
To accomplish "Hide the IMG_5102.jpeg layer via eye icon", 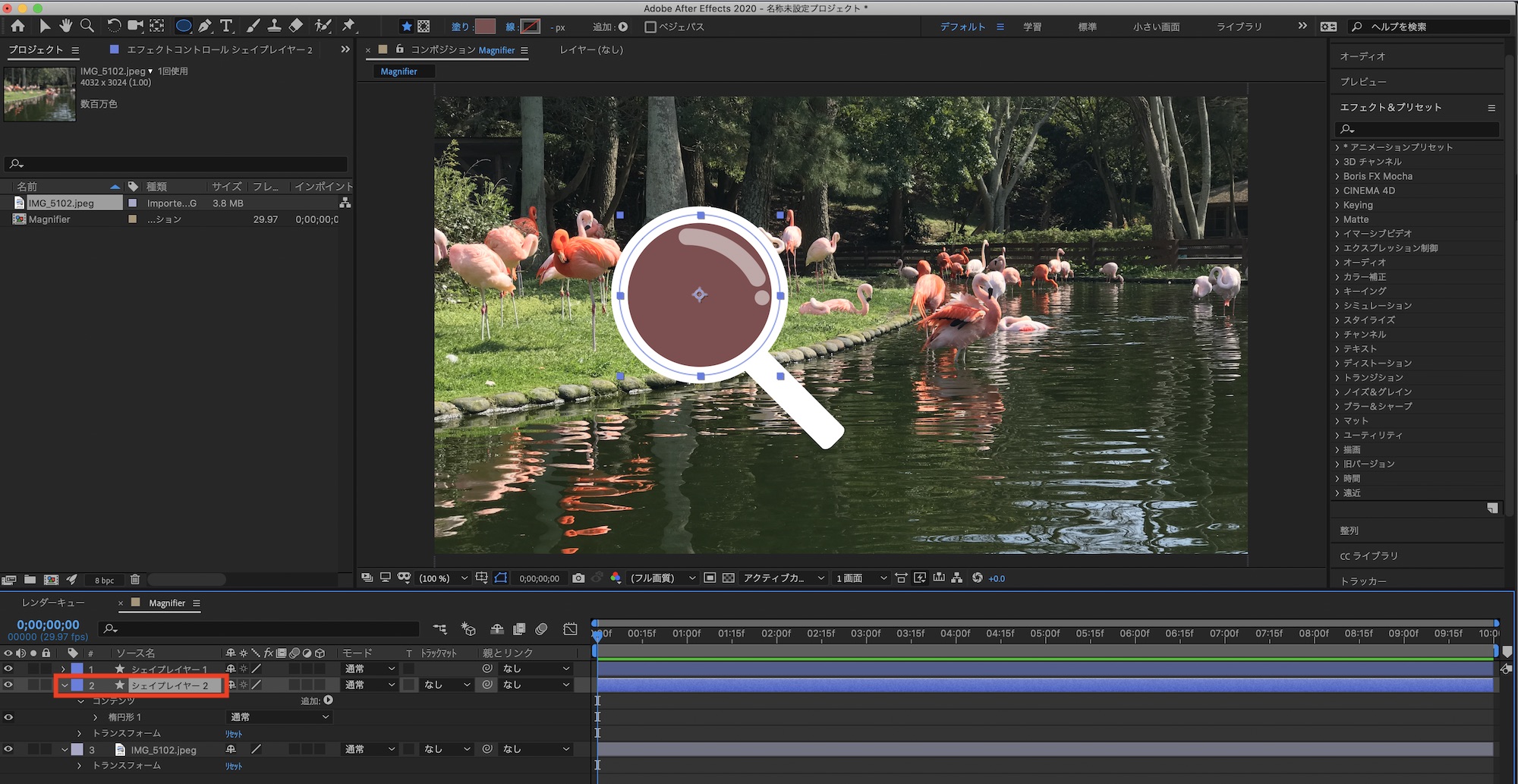I will (8, 749).
